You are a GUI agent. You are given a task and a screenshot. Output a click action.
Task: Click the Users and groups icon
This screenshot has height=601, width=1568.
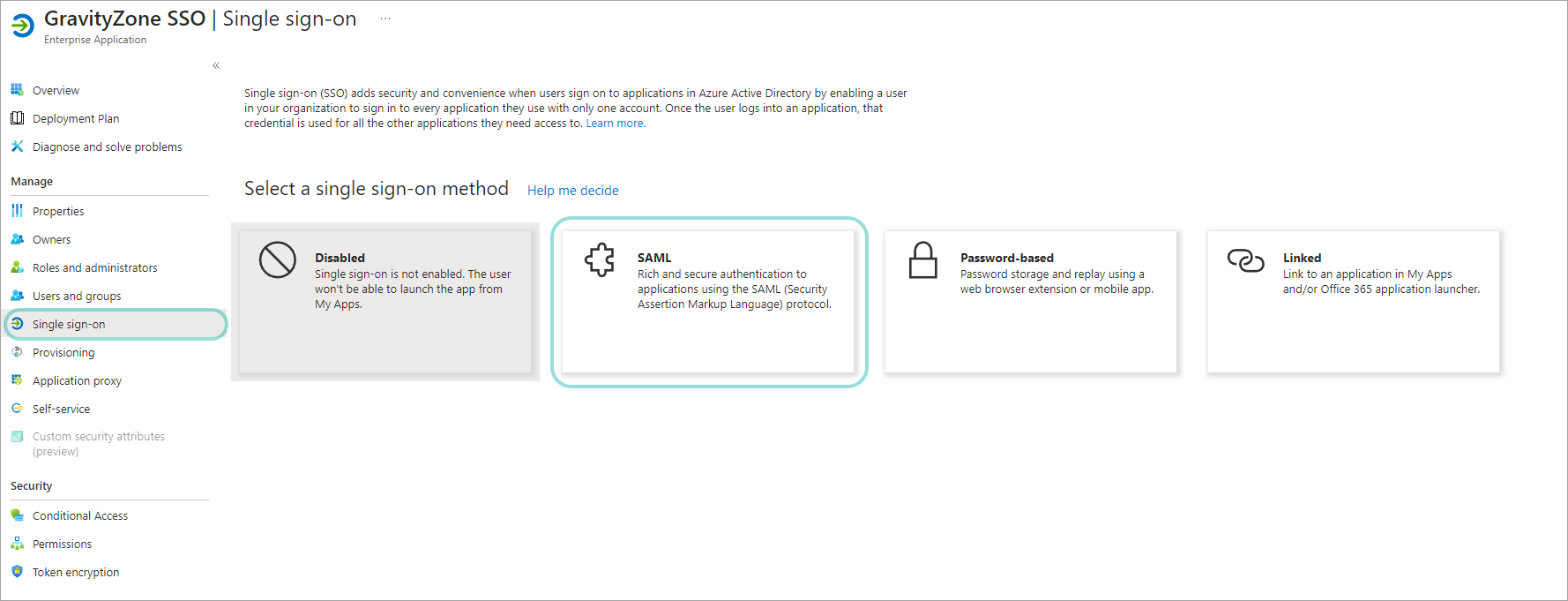point(17,296)
